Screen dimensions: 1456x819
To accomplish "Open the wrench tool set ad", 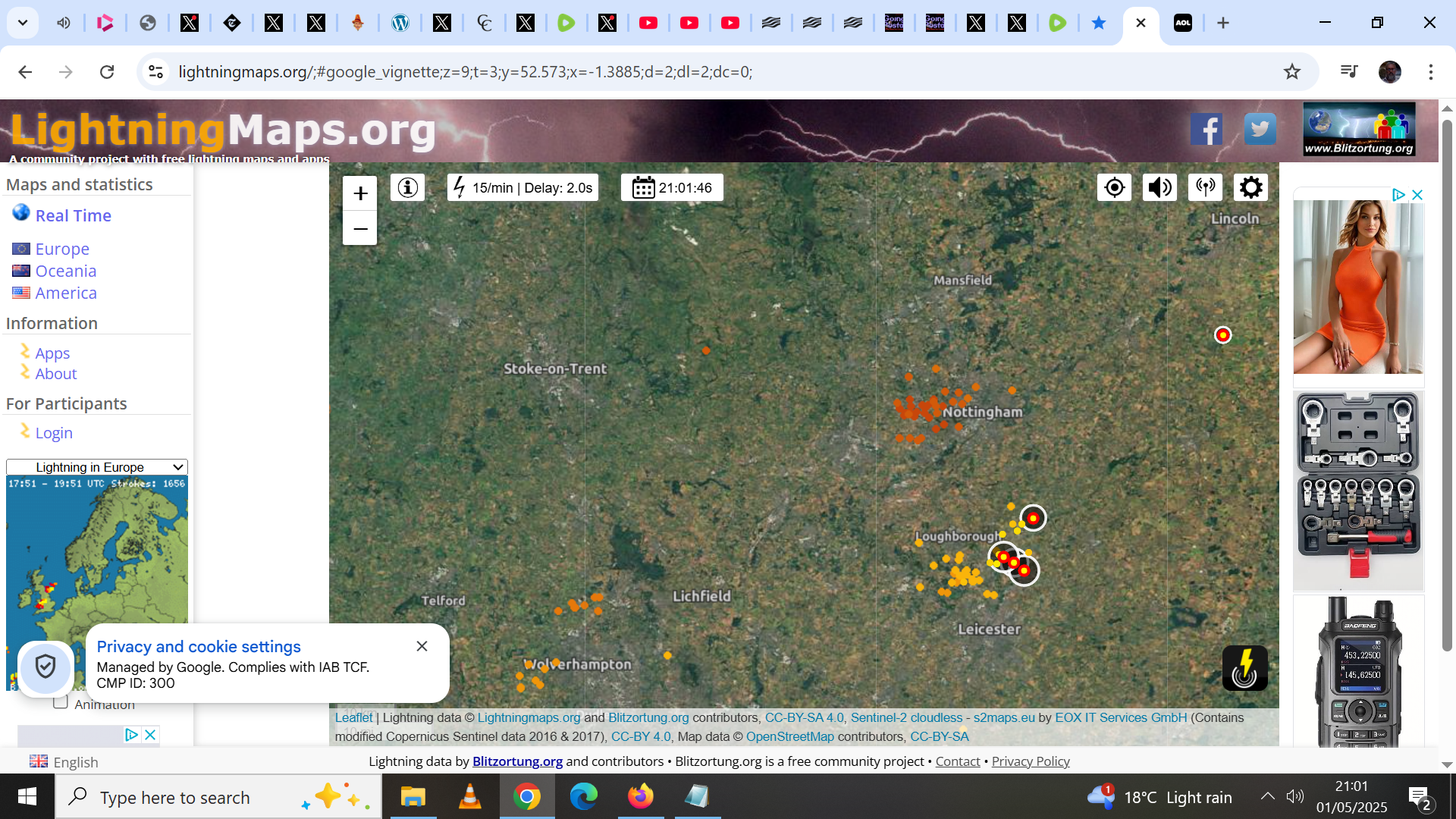I will pyautogui.click(x=1358, y=491).
